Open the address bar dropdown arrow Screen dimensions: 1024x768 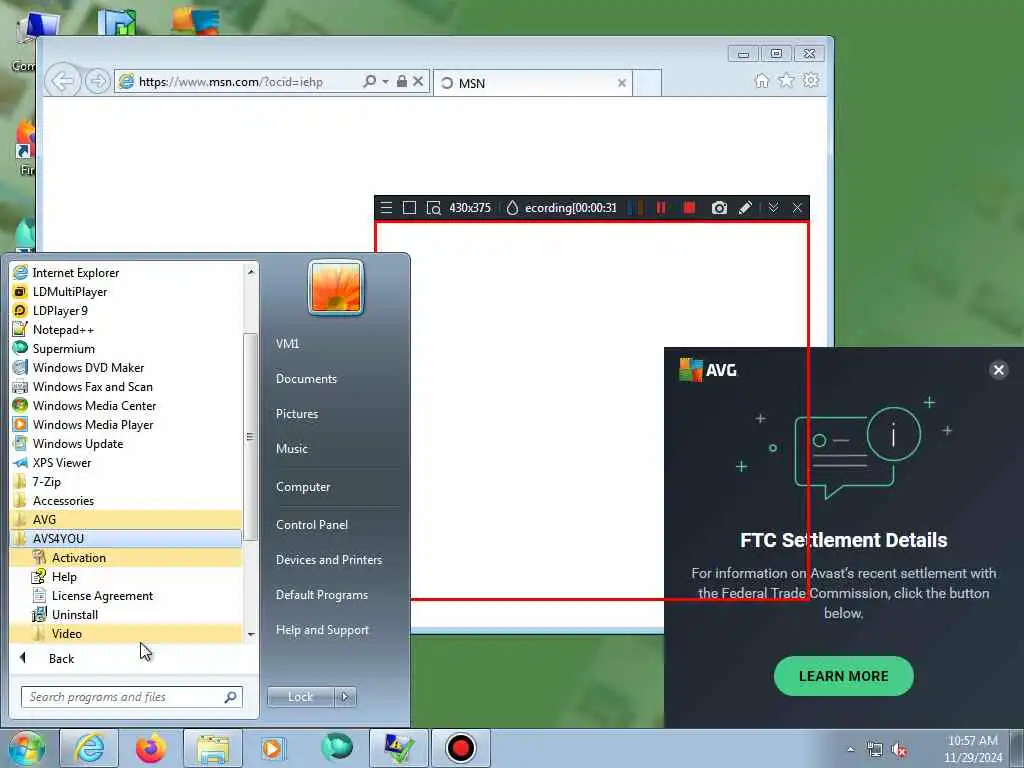point(385,82)
